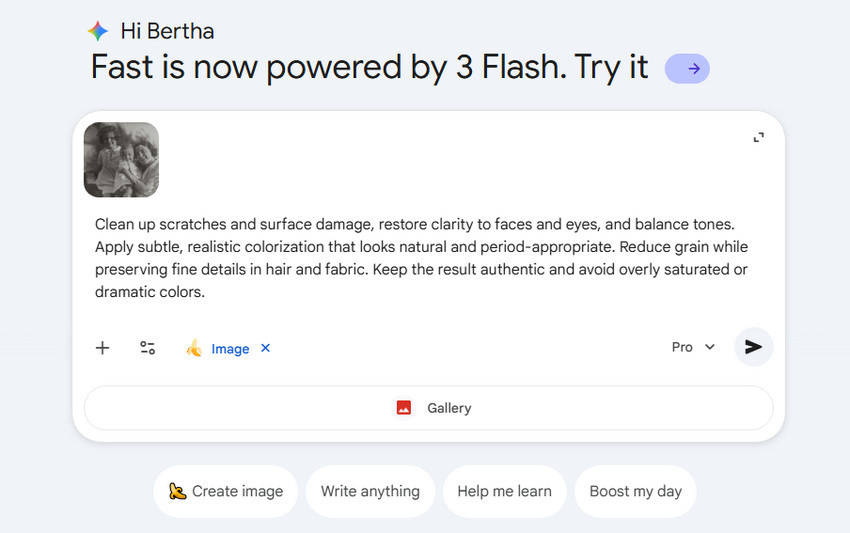Image resolution: width=850 pixels, height=533 pixels.
Task: Remove the Image tool with X
Action: pyautogui.click(x=265, y=348)
